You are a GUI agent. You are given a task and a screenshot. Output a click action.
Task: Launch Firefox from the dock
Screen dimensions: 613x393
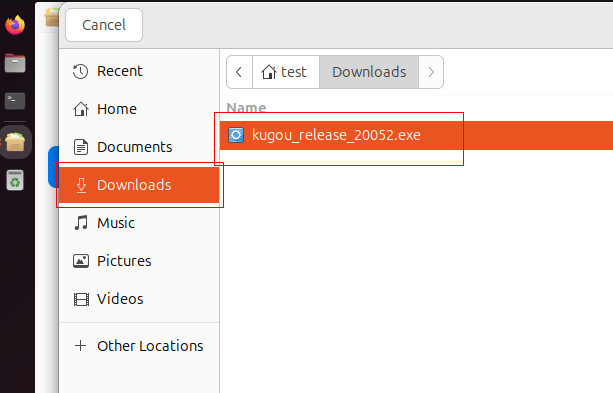point(15,25)
